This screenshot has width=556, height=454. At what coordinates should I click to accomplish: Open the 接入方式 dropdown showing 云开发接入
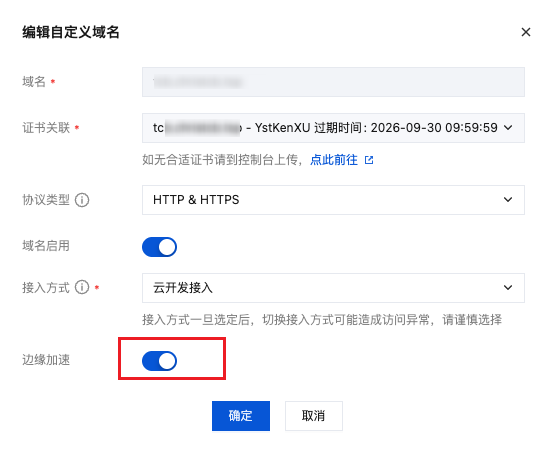pos(333,288)
